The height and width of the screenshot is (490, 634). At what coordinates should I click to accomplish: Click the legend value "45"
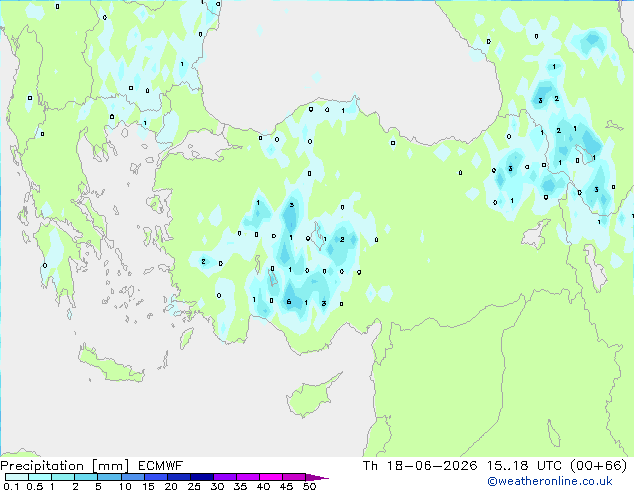click(286, 486)
